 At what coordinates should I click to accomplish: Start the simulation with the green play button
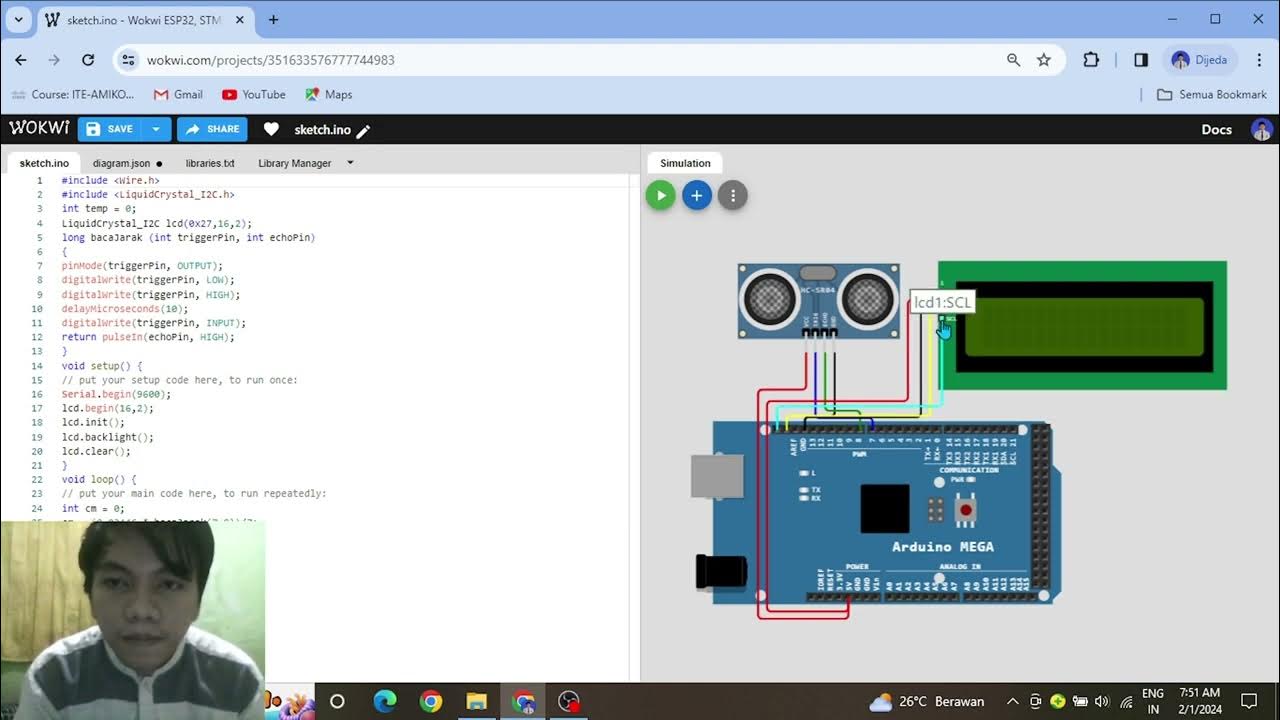point(660,195)
